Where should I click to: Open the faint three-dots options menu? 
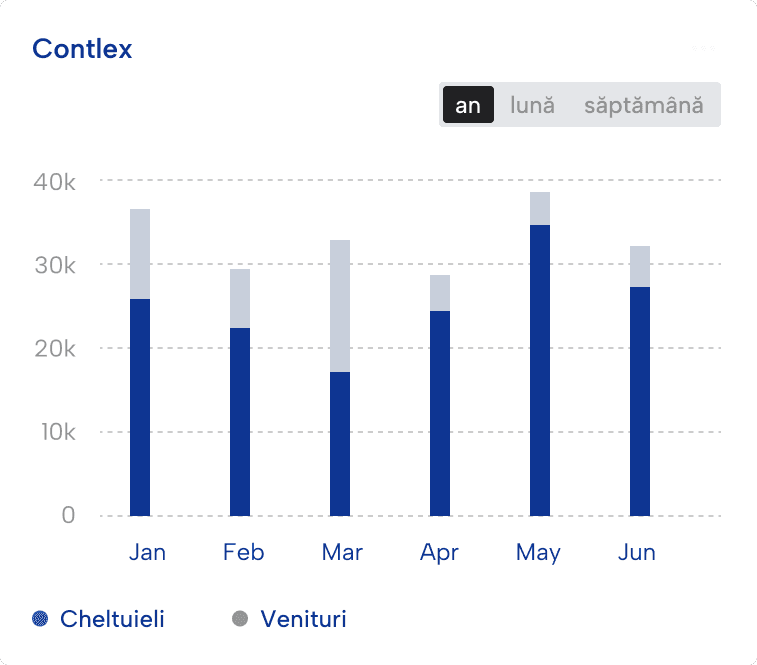click(x=703, y=49)
